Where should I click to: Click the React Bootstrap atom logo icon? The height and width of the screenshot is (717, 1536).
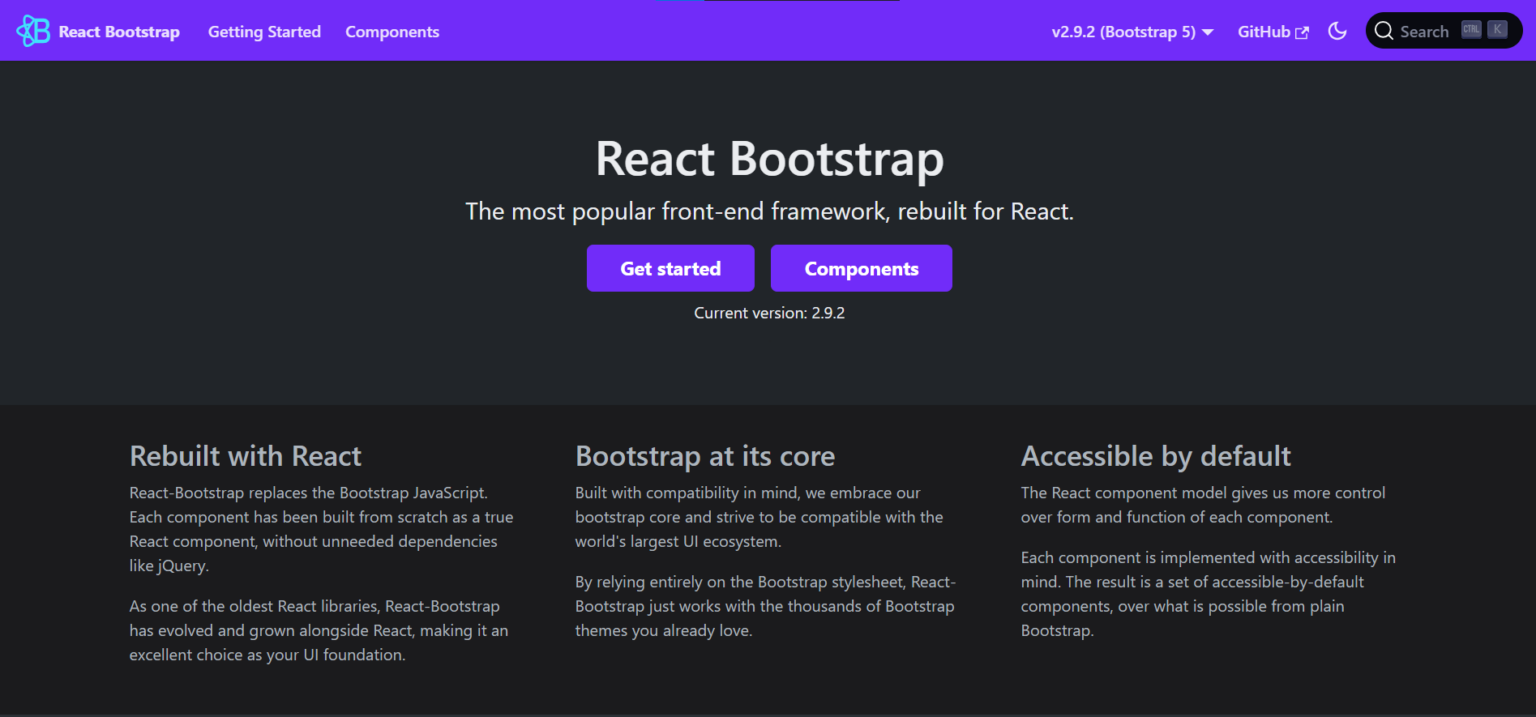tap(33, 31)
